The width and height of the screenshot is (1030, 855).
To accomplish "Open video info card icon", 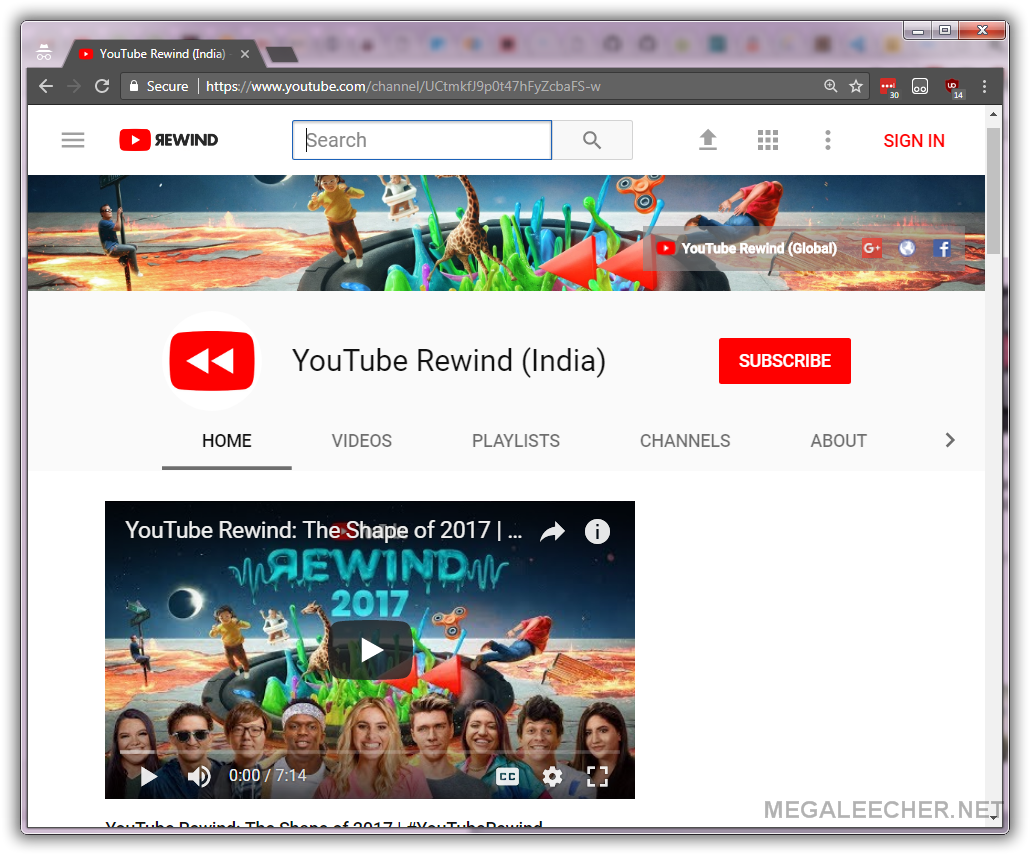I will coord(597,531).
